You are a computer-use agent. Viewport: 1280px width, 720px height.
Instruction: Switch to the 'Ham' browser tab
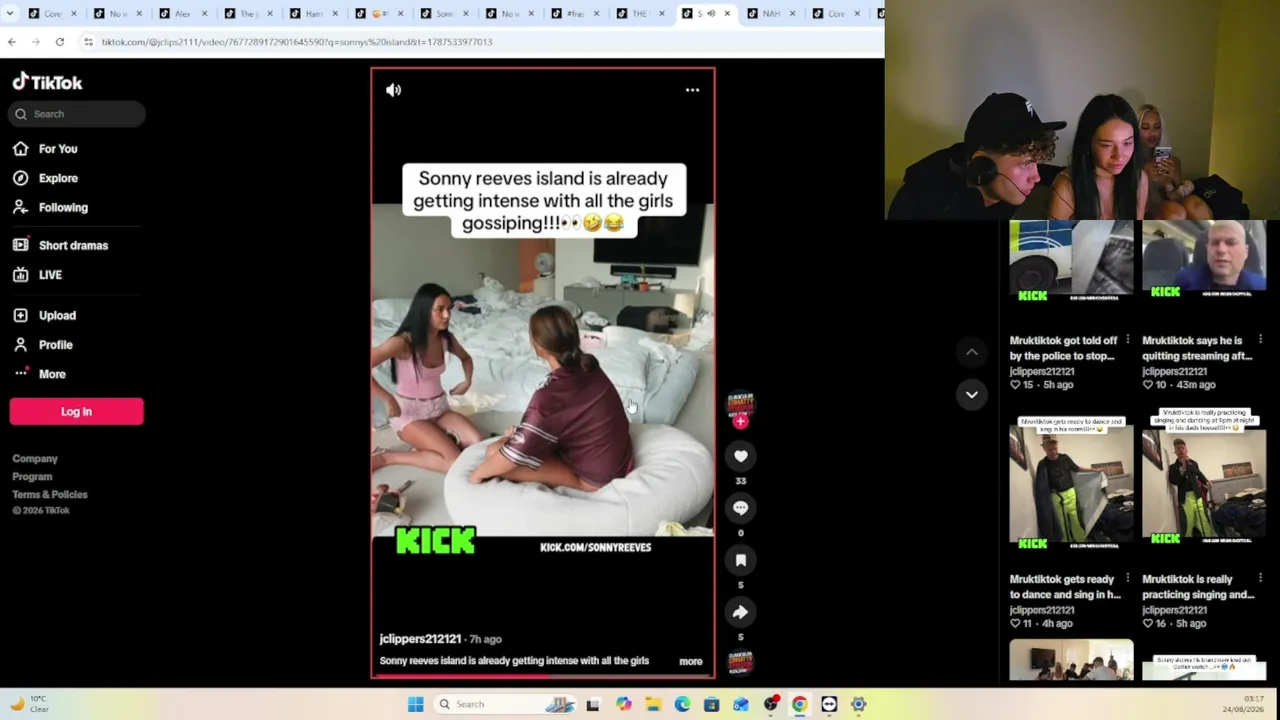313,14
